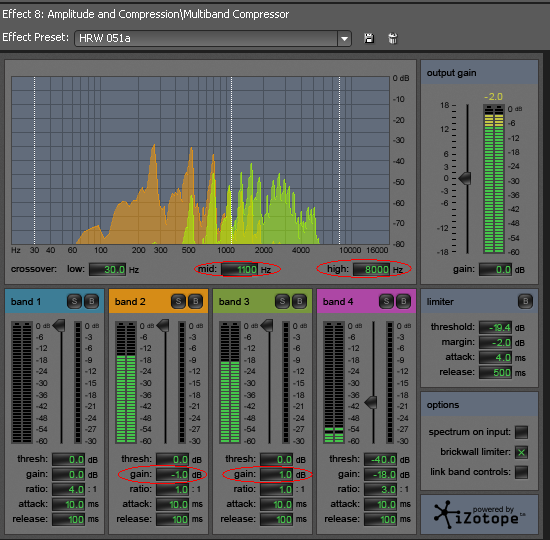This screenshot has width=550, height=540.
Task: Click band 2 input level meter
Action: (126, 382)
